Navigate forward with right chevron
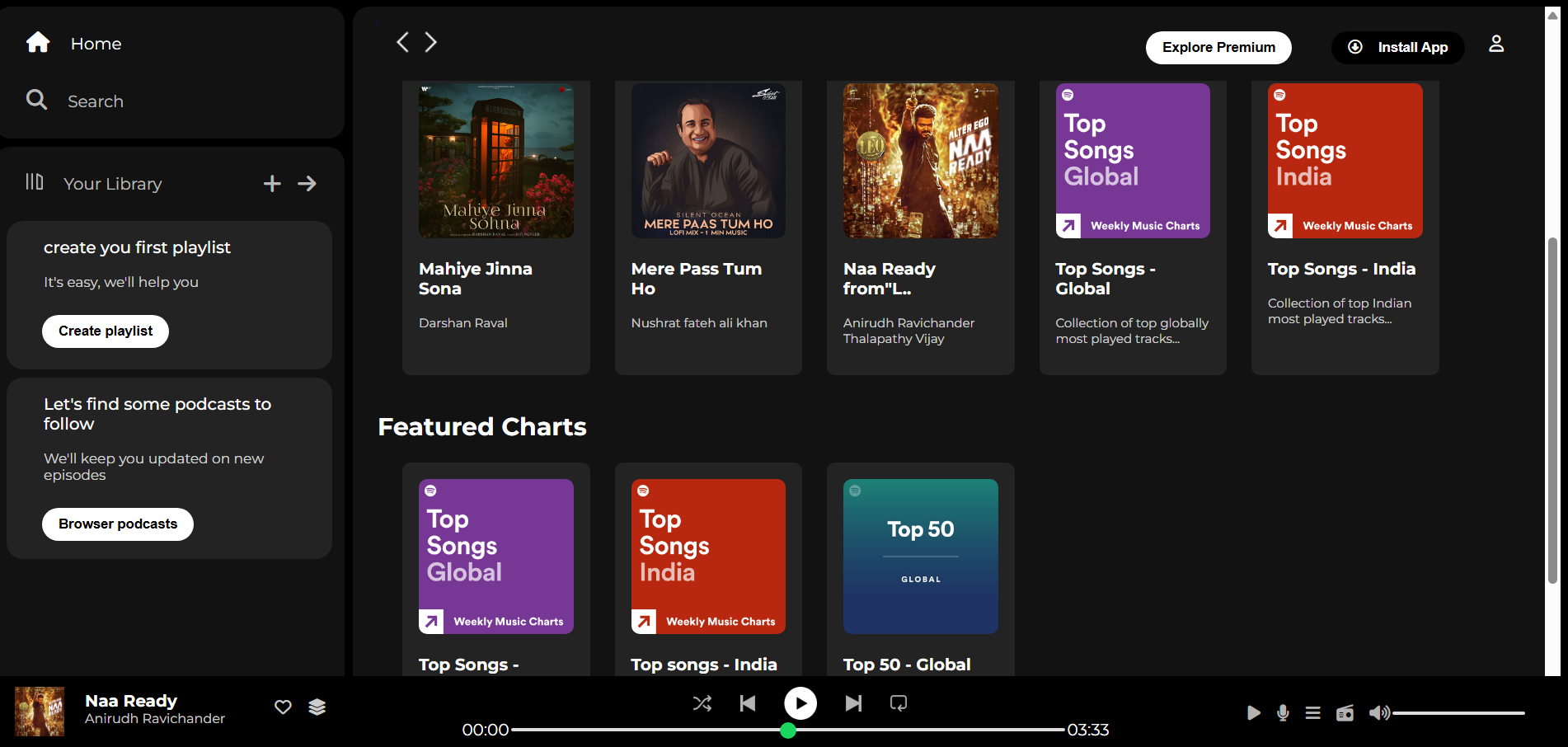1568x747 pixels. [430, 42]
